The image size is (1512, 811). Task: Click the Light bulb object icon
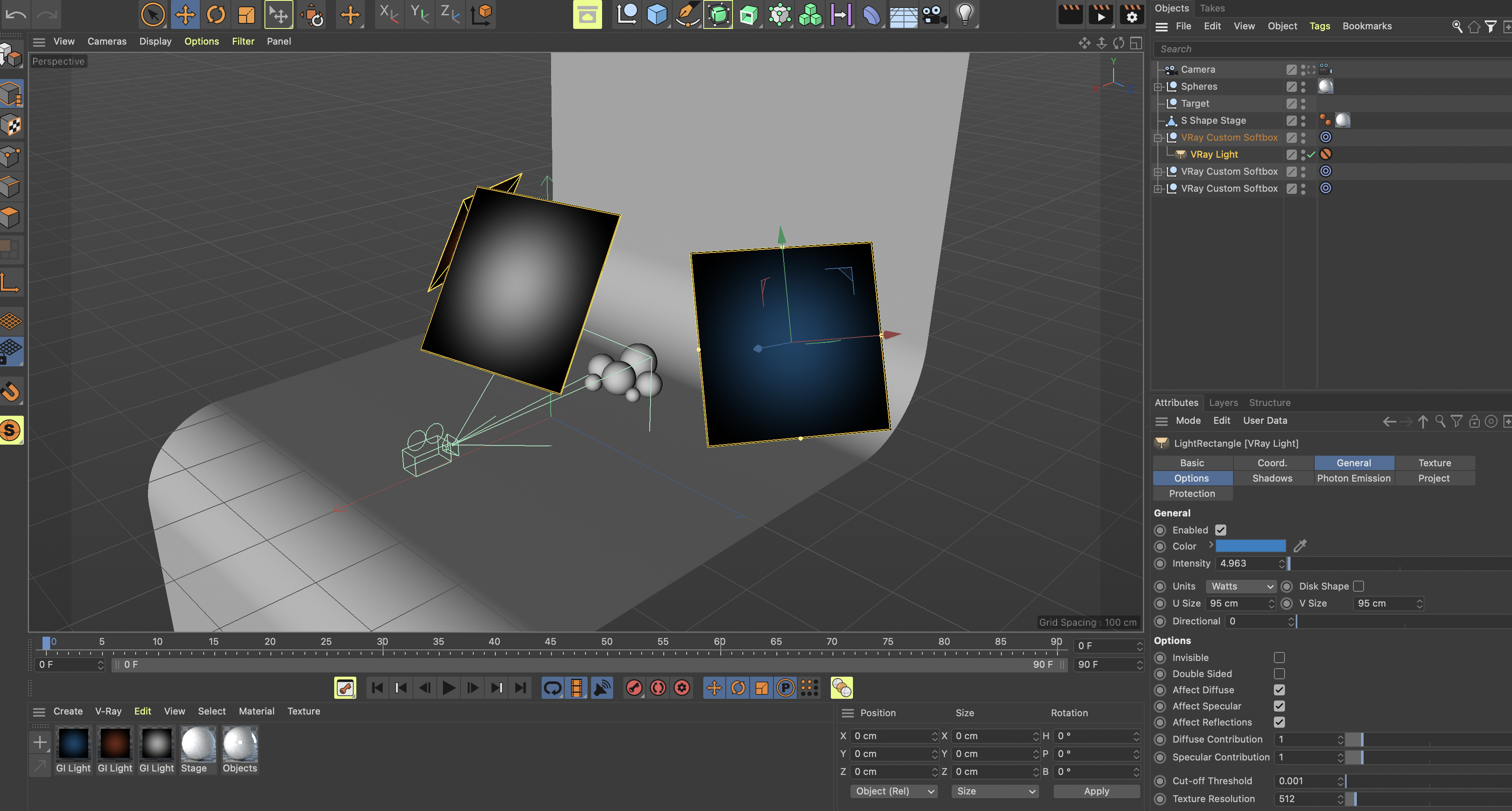click(964, 15)
